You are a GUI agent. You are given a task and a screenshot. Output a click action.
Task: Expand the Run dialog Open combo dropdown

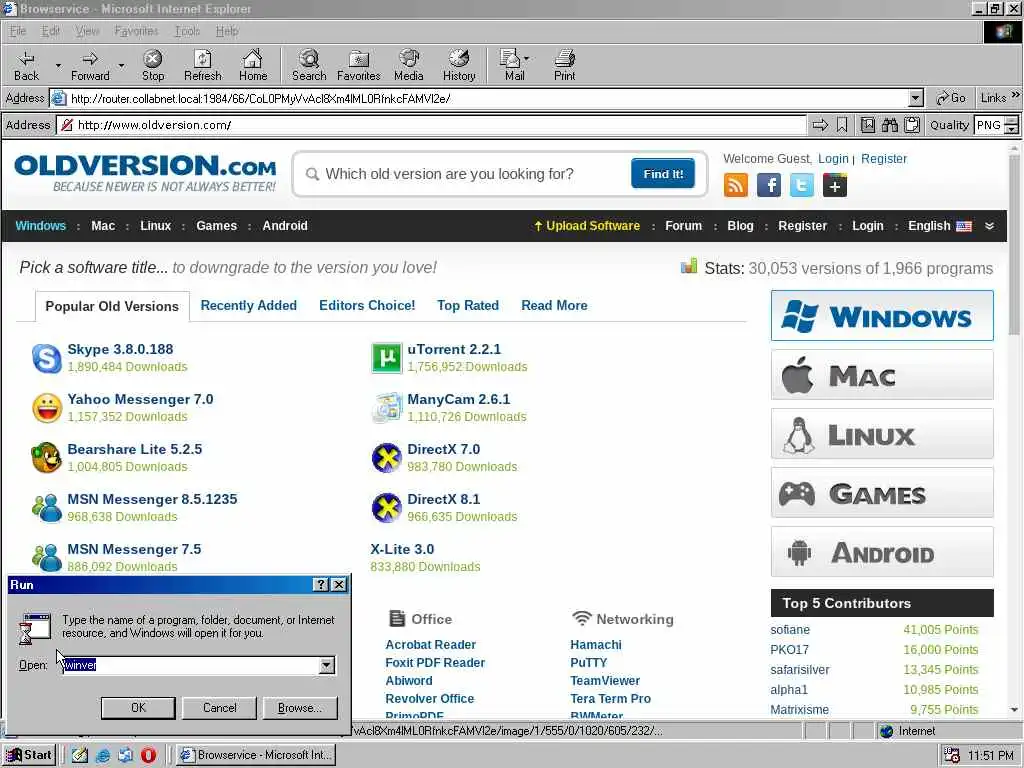(x=327, y=665)
